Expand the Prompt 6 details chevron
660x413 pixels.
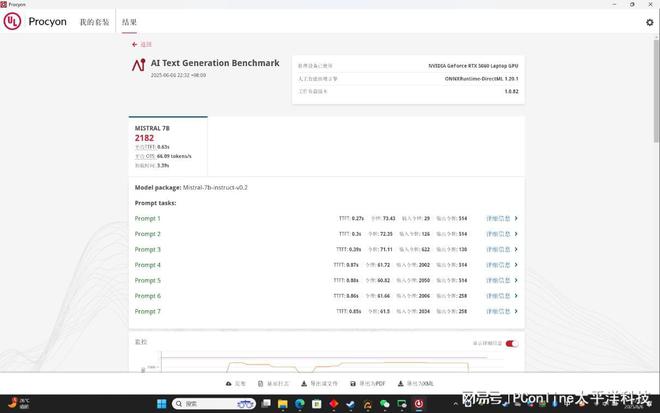516,296
